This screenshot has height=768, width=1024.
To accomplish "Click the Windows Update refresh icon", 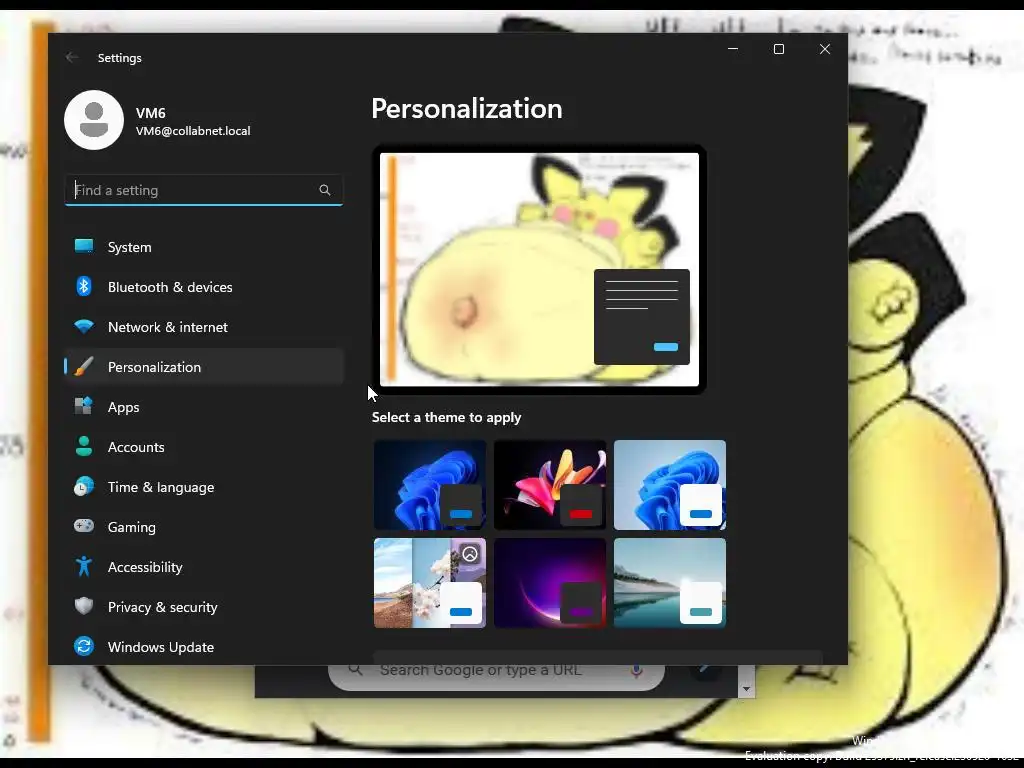I will click(84, 646).
